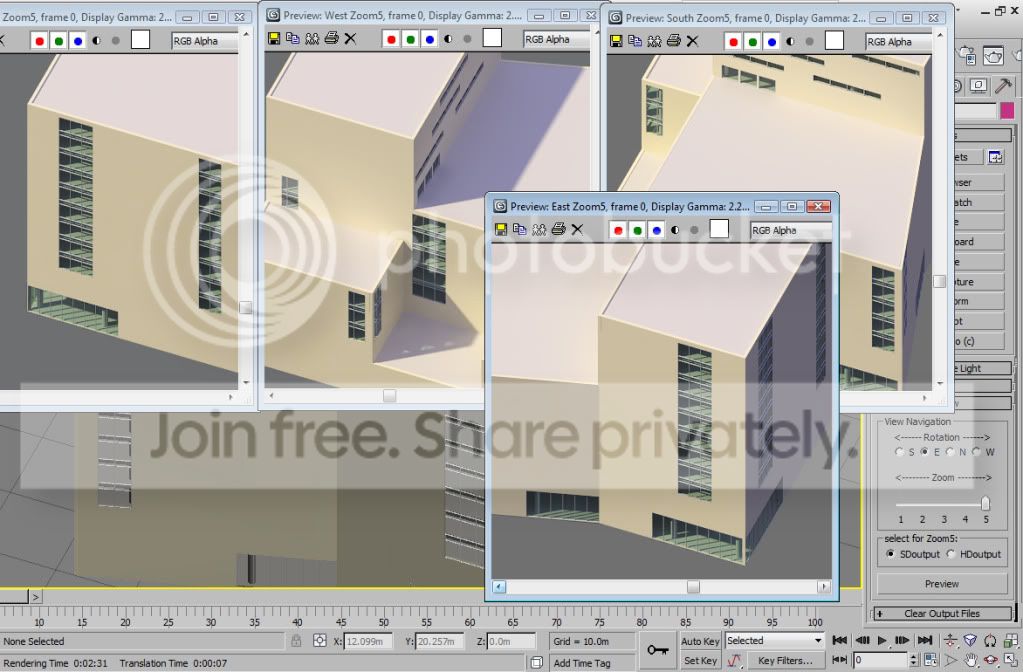Toggle blue channel in South Zoom5 preview
The width and height of the screenshot is (1023, 672).
[772, 42]
